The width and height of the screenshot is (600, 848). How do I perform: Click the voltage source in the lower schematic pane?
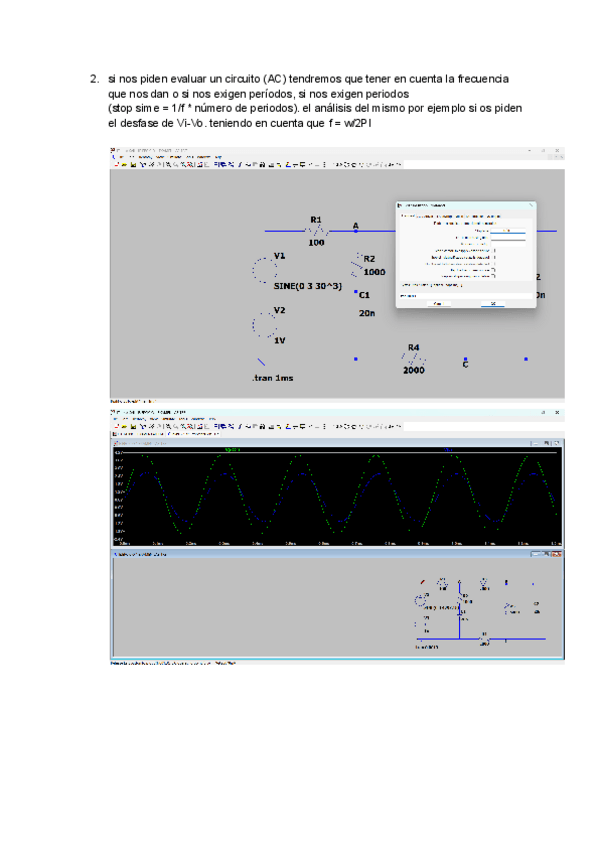[x=421, y=602]
